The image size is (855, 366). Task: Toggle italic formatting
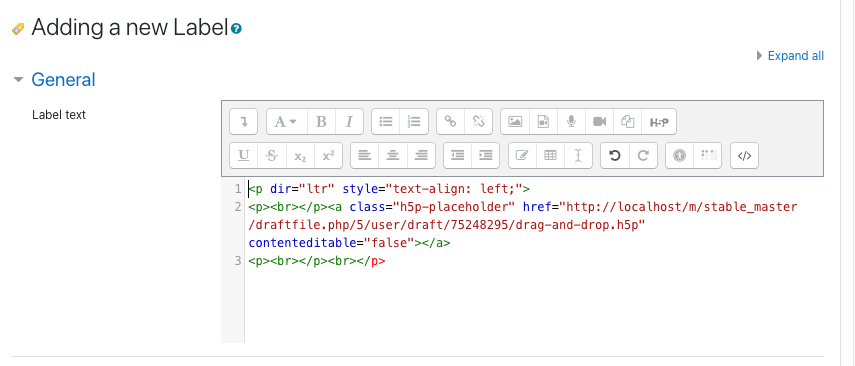click(349, 121)
